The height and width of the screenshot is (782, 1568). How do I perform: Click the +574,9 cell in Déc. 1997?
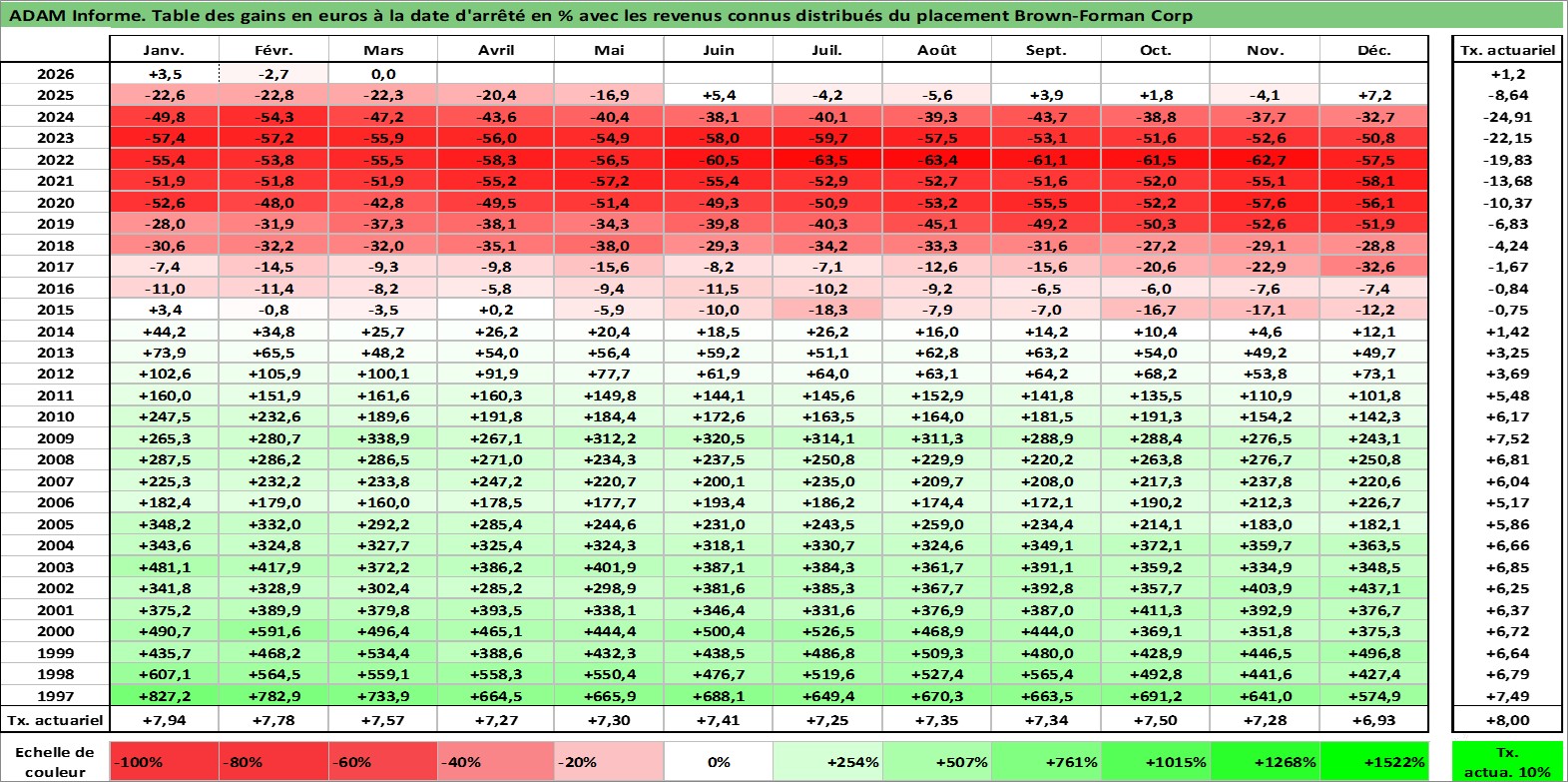click(x=1374, y=696)
